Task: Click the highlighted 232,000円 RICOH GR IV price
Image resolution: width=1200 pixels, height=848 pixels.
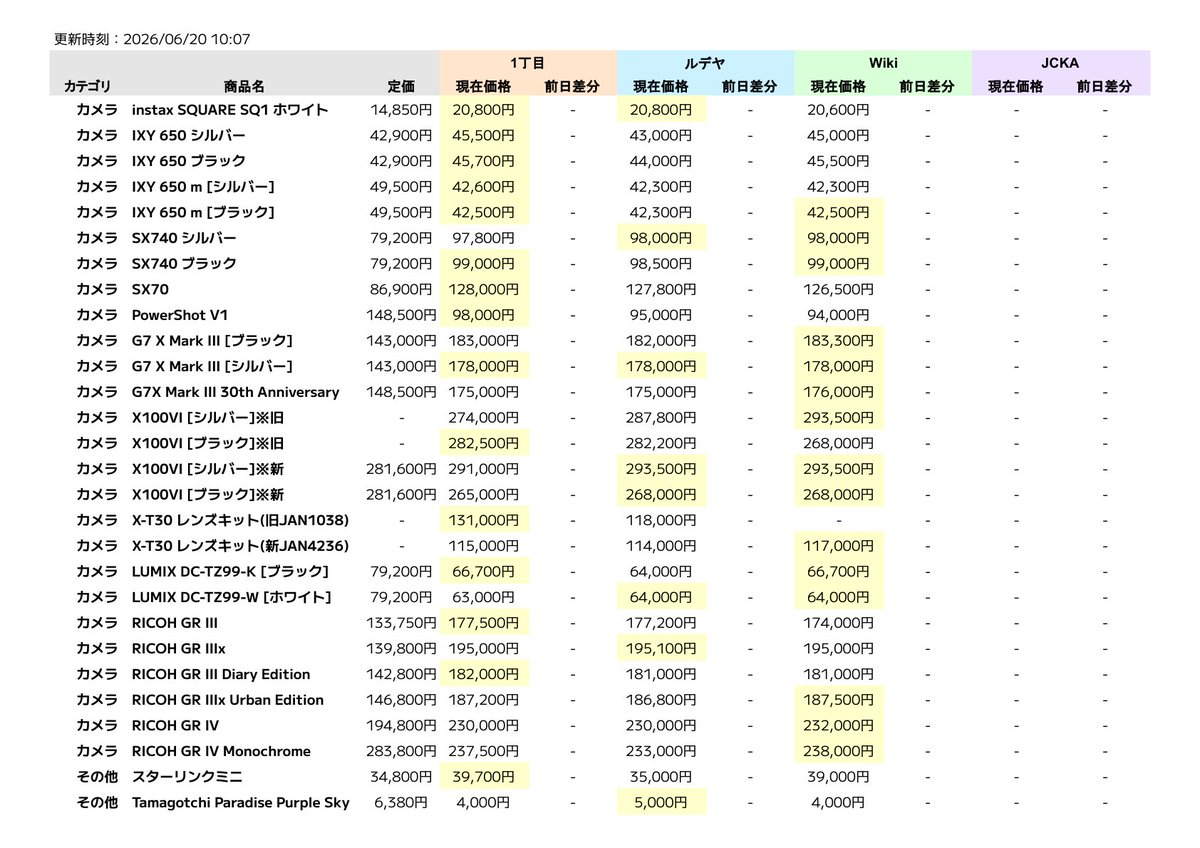Action: [x=839, y=725]
